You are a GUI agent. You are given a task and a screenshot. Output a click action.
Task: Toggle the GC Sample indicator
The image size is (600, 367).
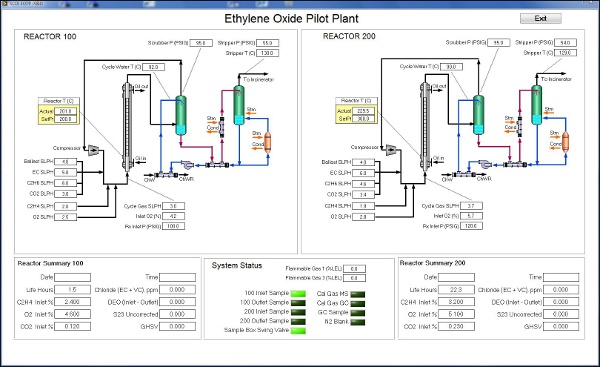pos(357,313)
